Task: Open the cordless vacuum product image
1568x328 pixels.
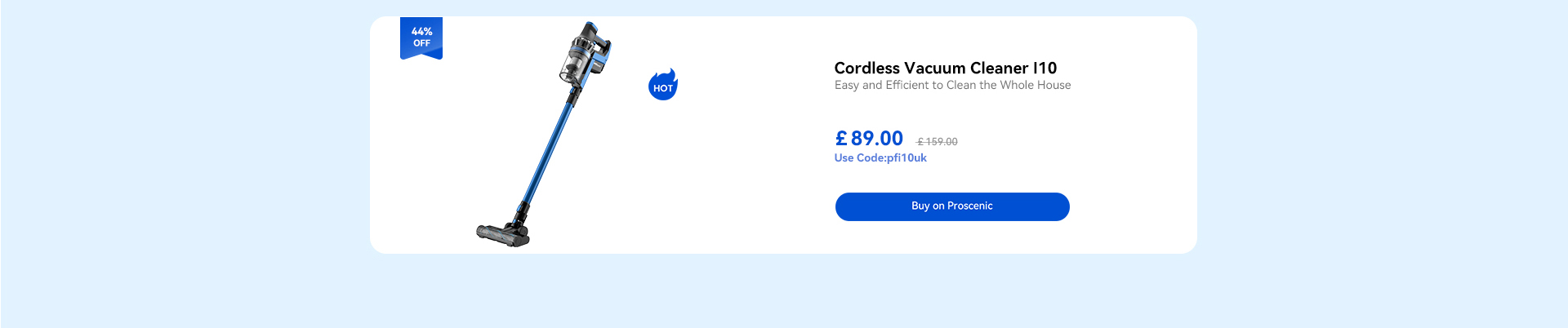Action: coord(544,135)
